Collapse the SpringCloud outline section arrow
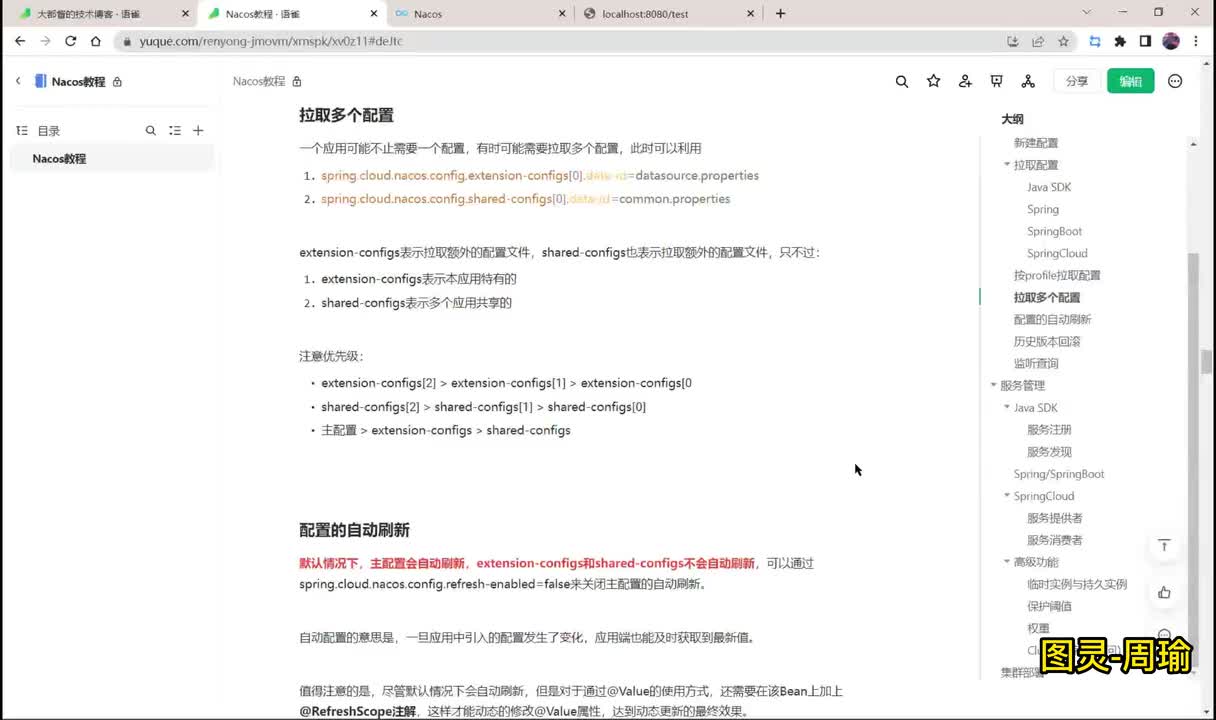Image resolution: width=1216 pixels, height=720 pixels. 1007,496
